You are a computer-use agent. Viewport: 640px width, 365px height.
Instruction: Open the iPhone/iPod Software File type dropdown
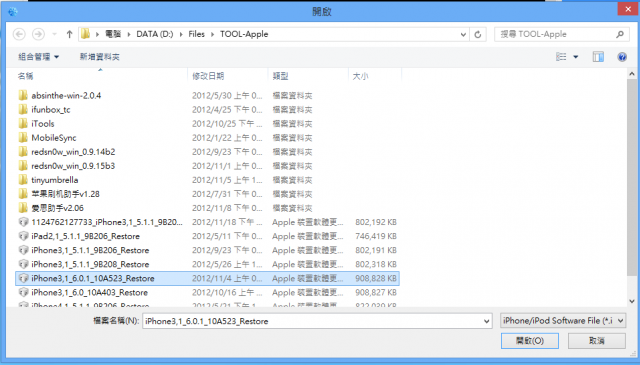click(563, 321)
